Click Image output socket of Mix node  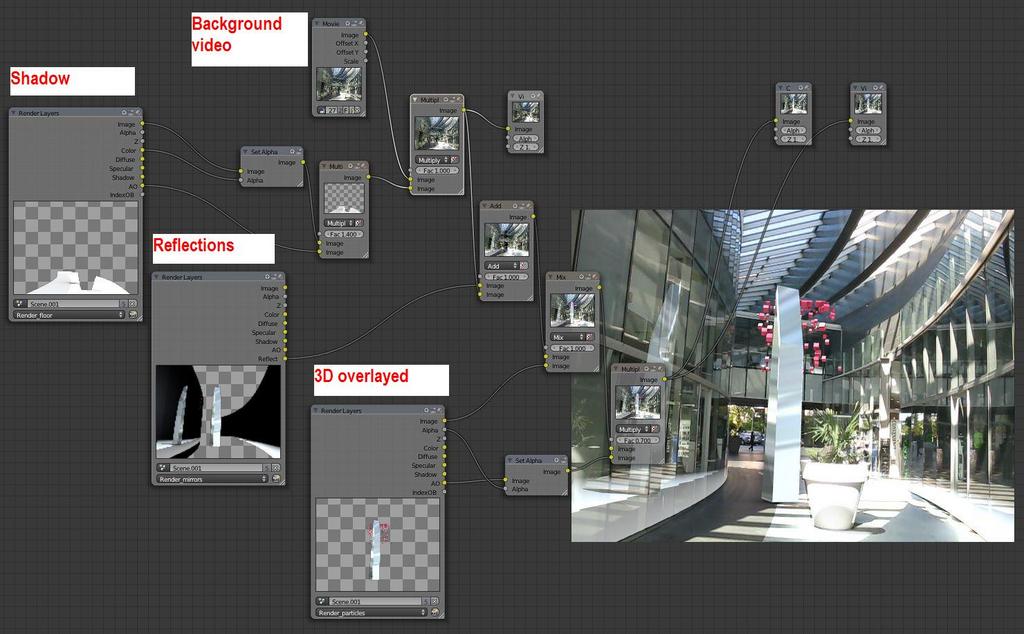(x=599, y=287)
